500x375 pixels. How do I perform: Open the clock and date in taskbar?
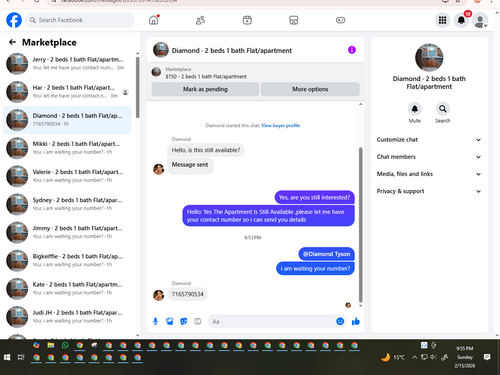tap(465, 357)
